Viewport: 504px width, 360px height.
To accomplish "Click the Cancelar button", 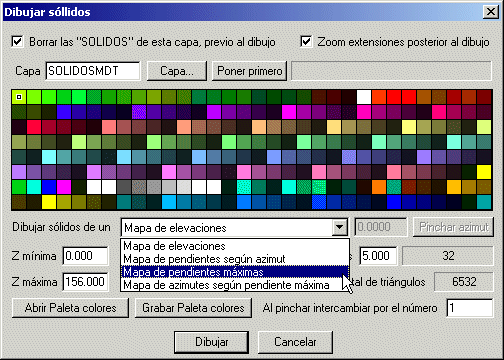I will [x=295, y=342].
